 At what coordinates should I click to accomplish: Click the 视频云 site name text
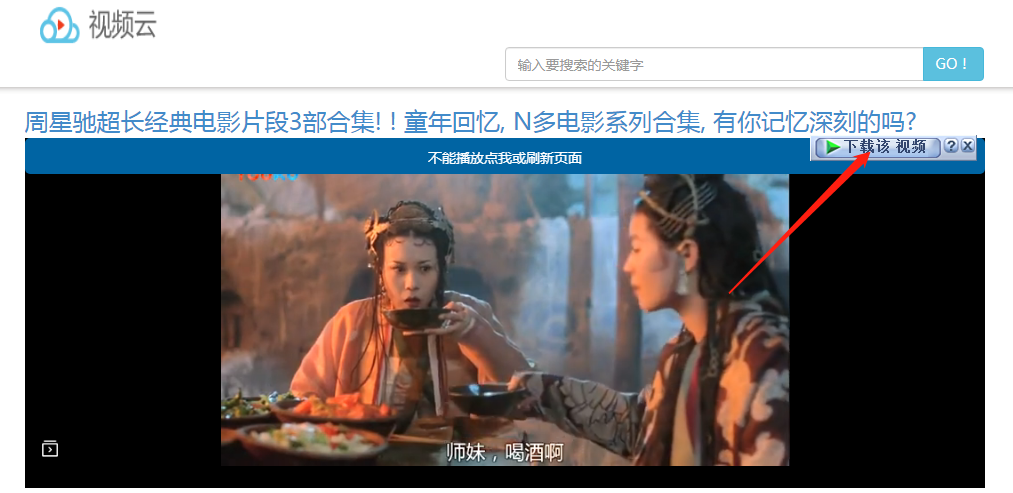[x=122, y=25]
